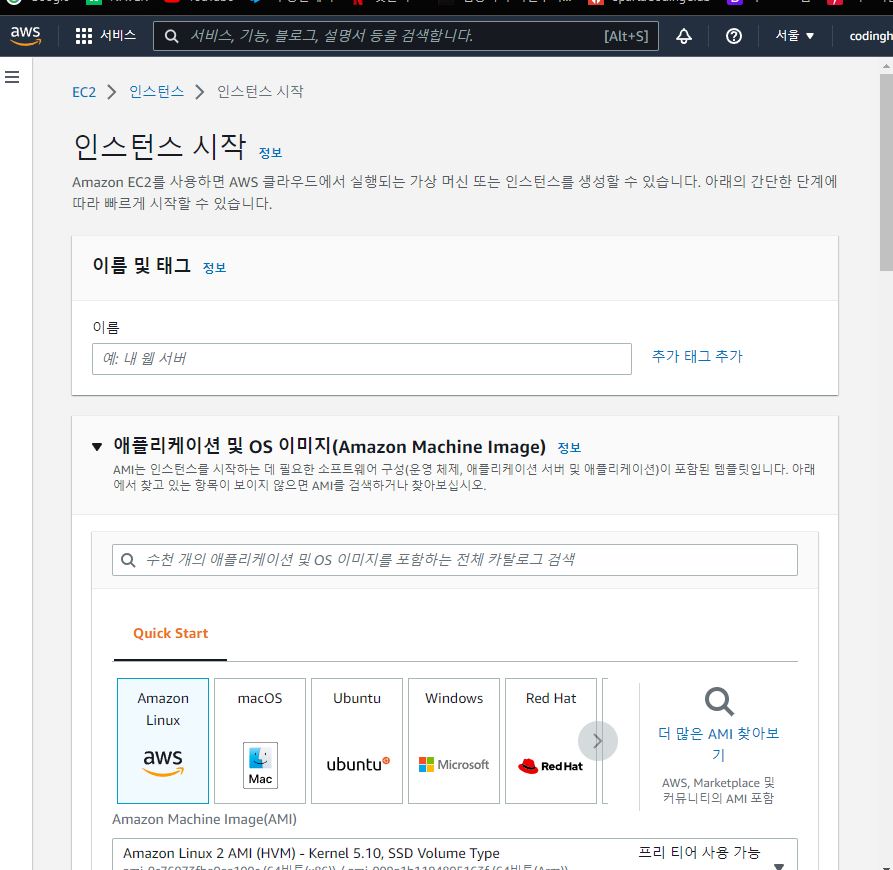
Task: Select the Windows Microsoft AMI tile
Action: [x=454, y=740]
